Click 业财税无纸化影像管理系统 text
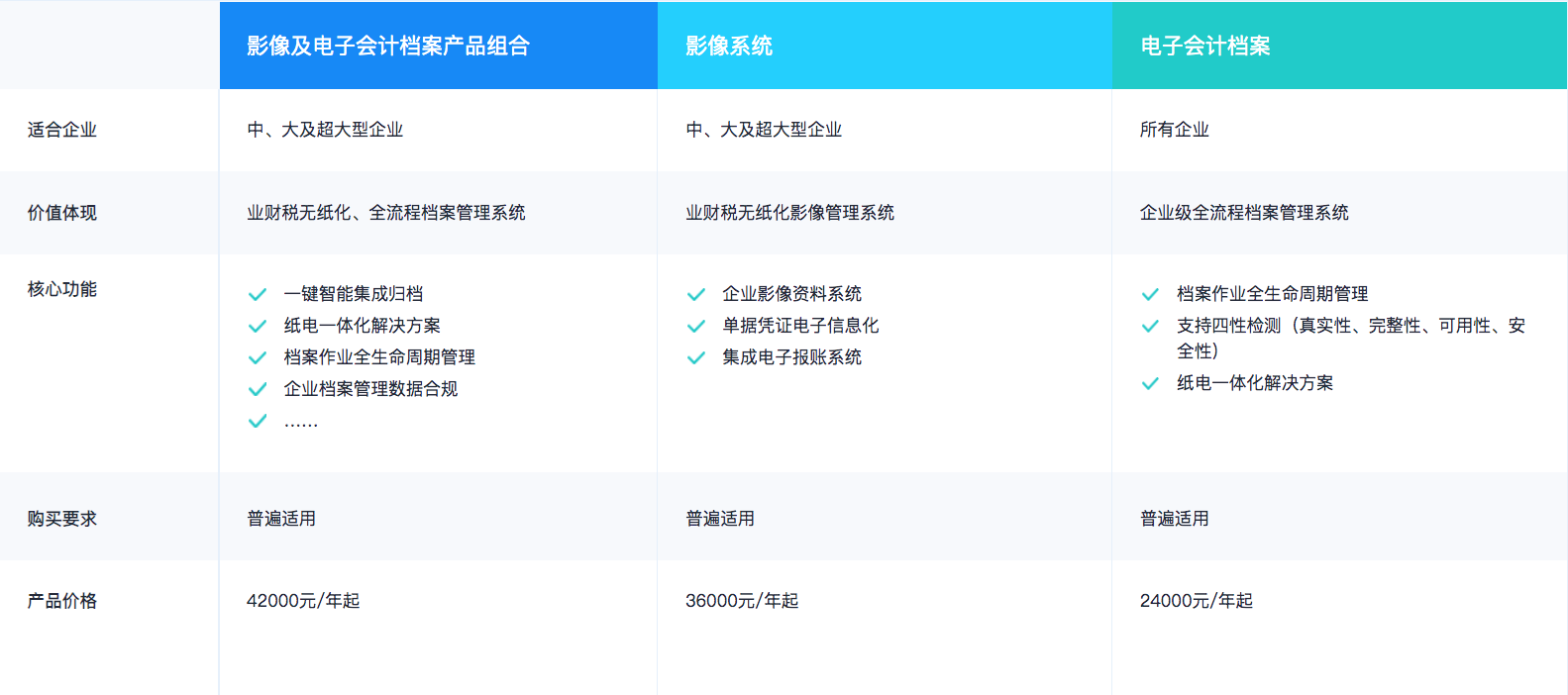The image size is (1568, 695). pos(789,213)
